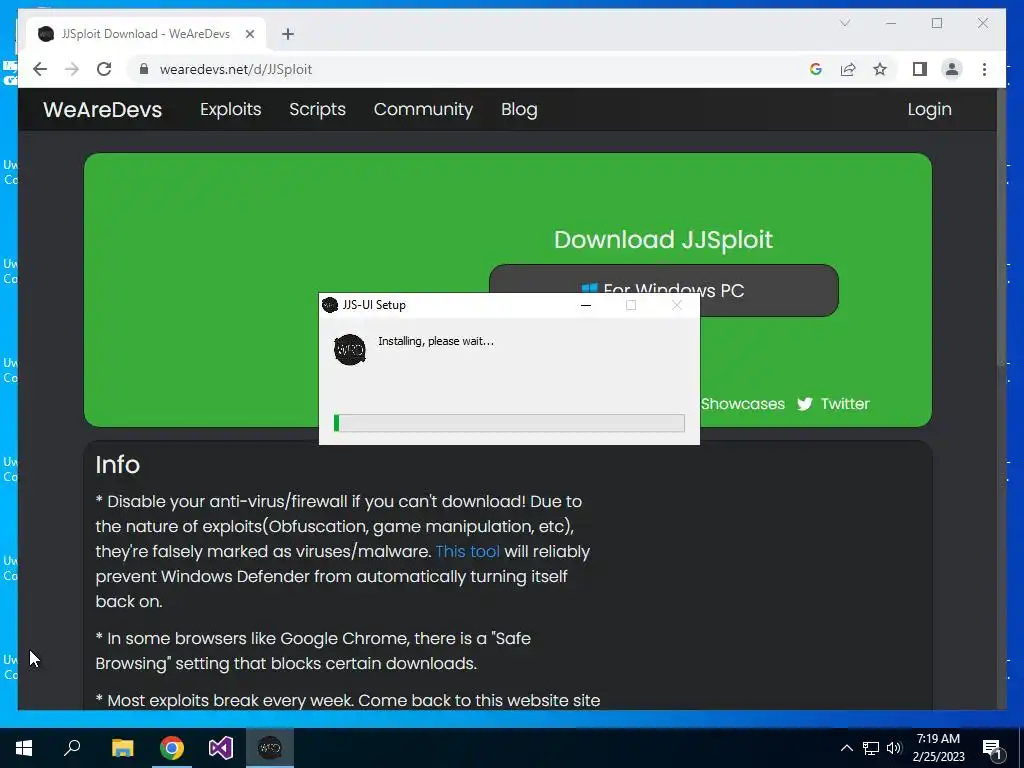Click the 'Installing, please wait...' text

coord(436,341)
